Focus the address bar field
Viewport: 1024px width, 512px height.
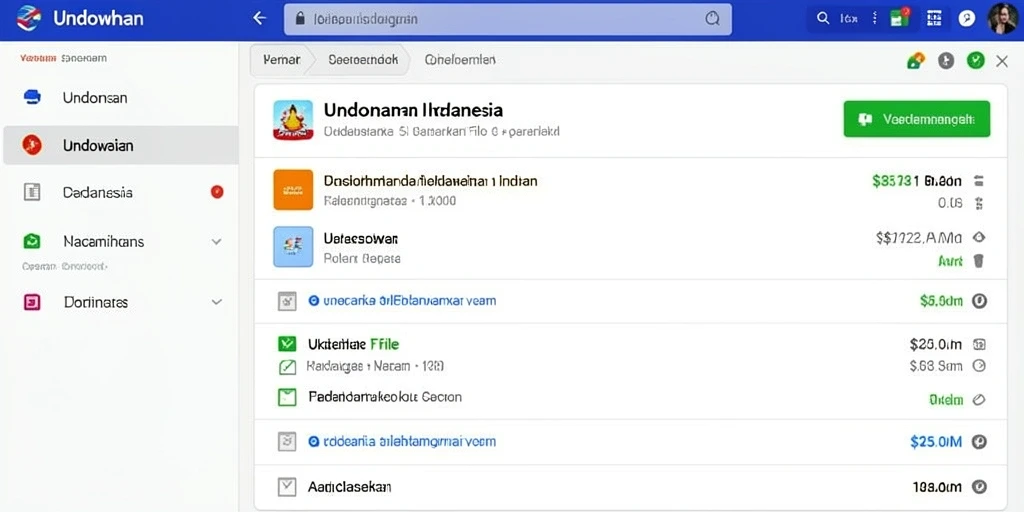507,19
